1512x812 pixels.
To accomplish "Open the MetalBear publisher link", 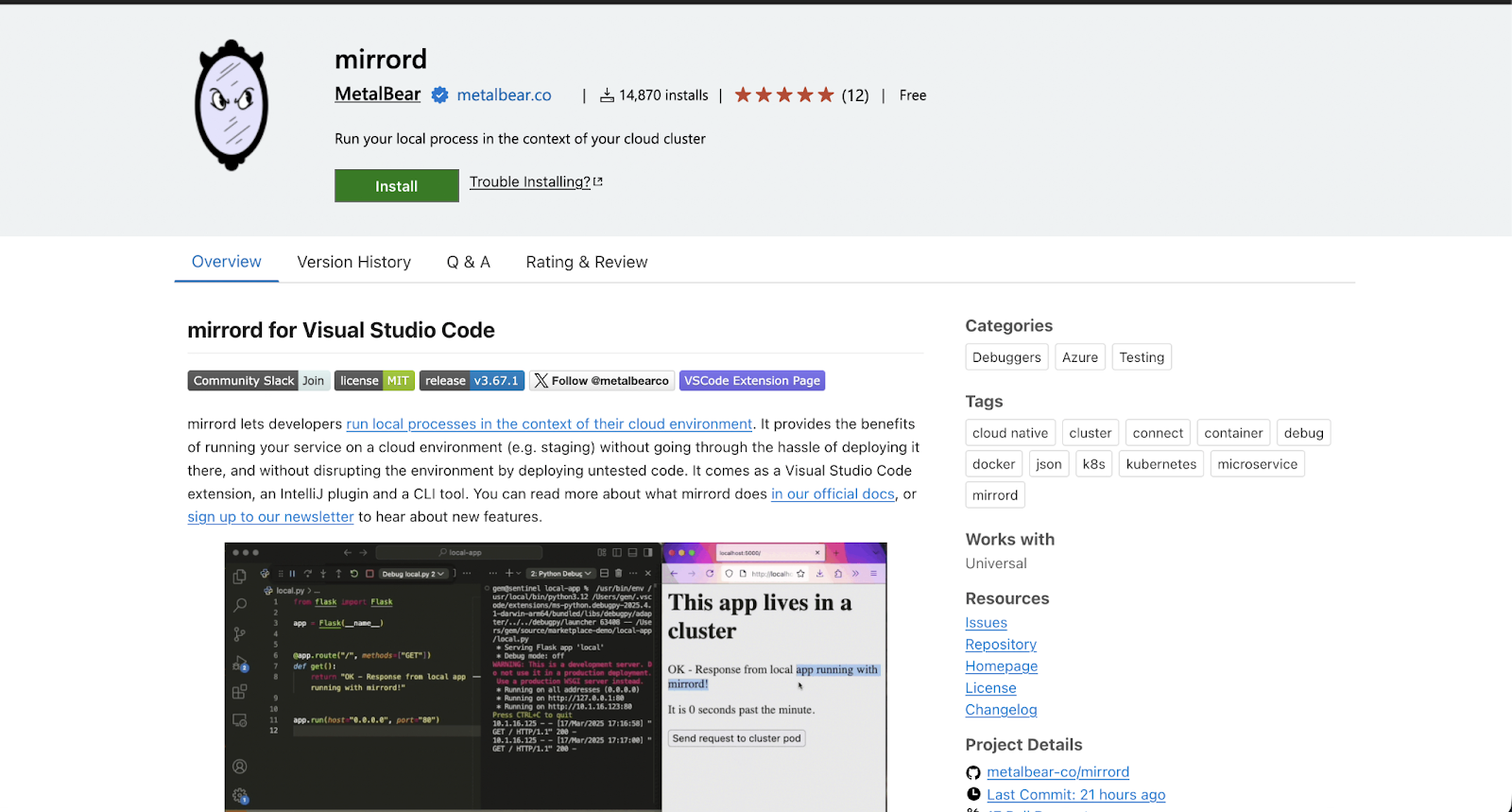I will (378, 94).
